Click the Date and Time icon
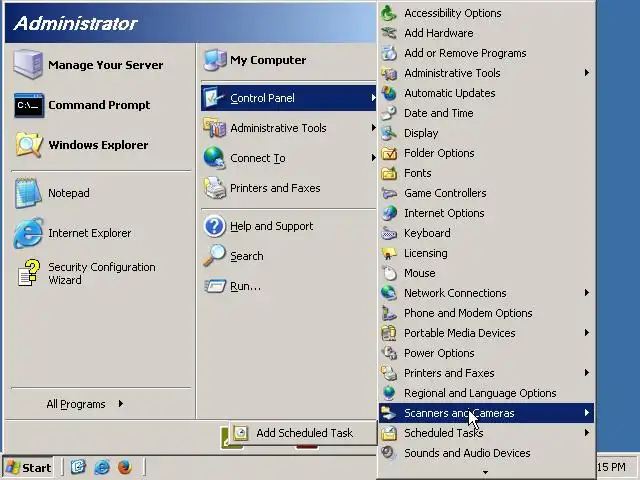 pyautogui.click(x=389, y=113)
